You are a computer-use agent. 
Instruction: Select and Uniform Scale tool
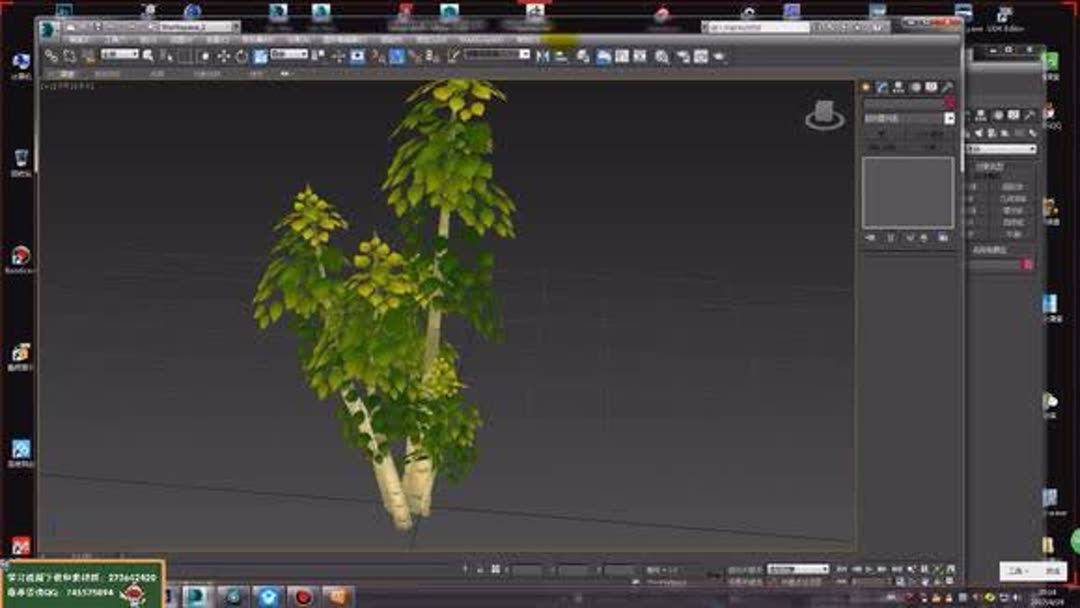coord(257,57)
